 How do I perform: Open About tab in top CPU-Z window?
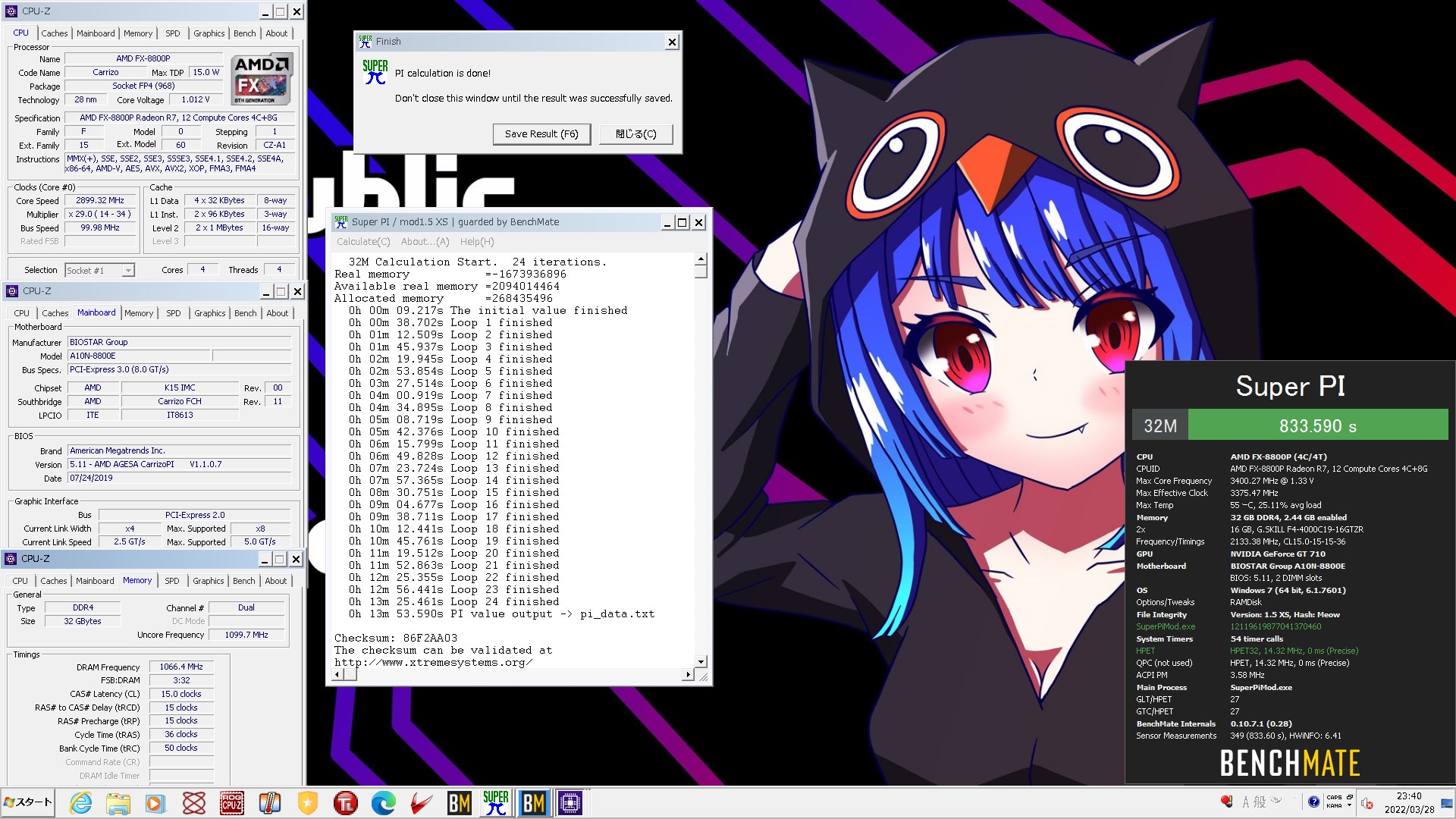(x=277, y=33)
